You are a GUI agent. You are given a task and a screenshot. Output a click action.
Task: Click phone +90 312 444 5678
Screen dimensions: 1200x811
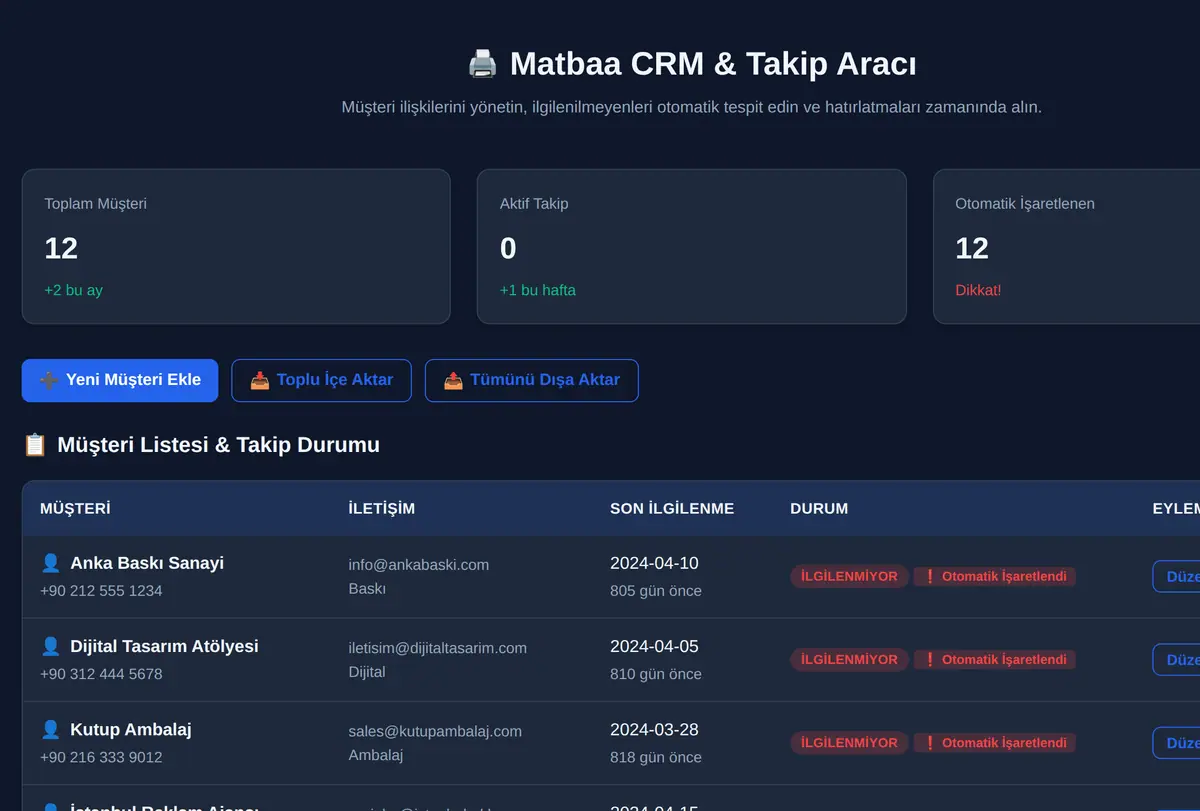tap(101, 673)
